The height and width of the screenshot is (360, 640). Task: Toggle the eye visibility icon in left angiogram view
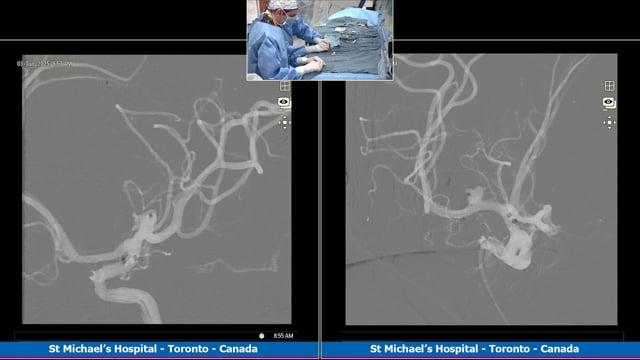[x=284, y=102]
